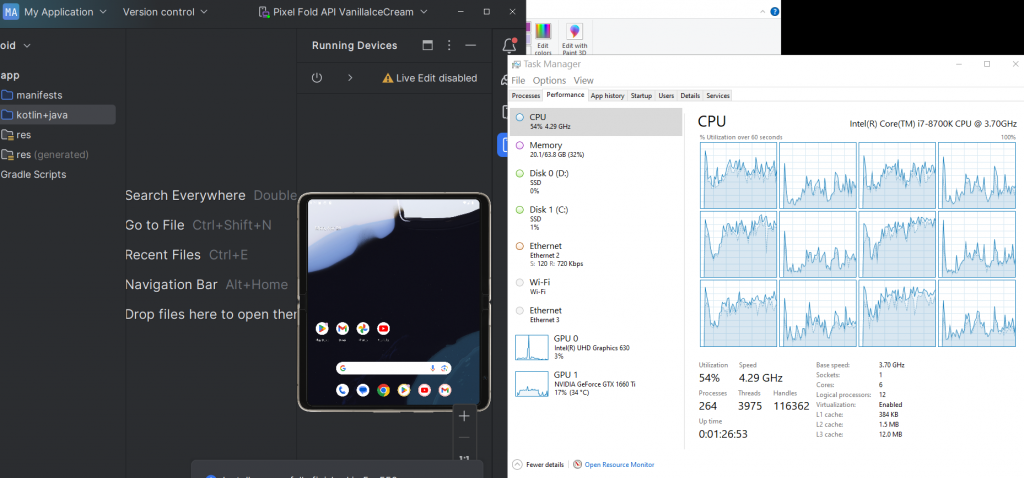Select Memory in the performance list
Viewport: 1024px width, 478px height.
545,145
